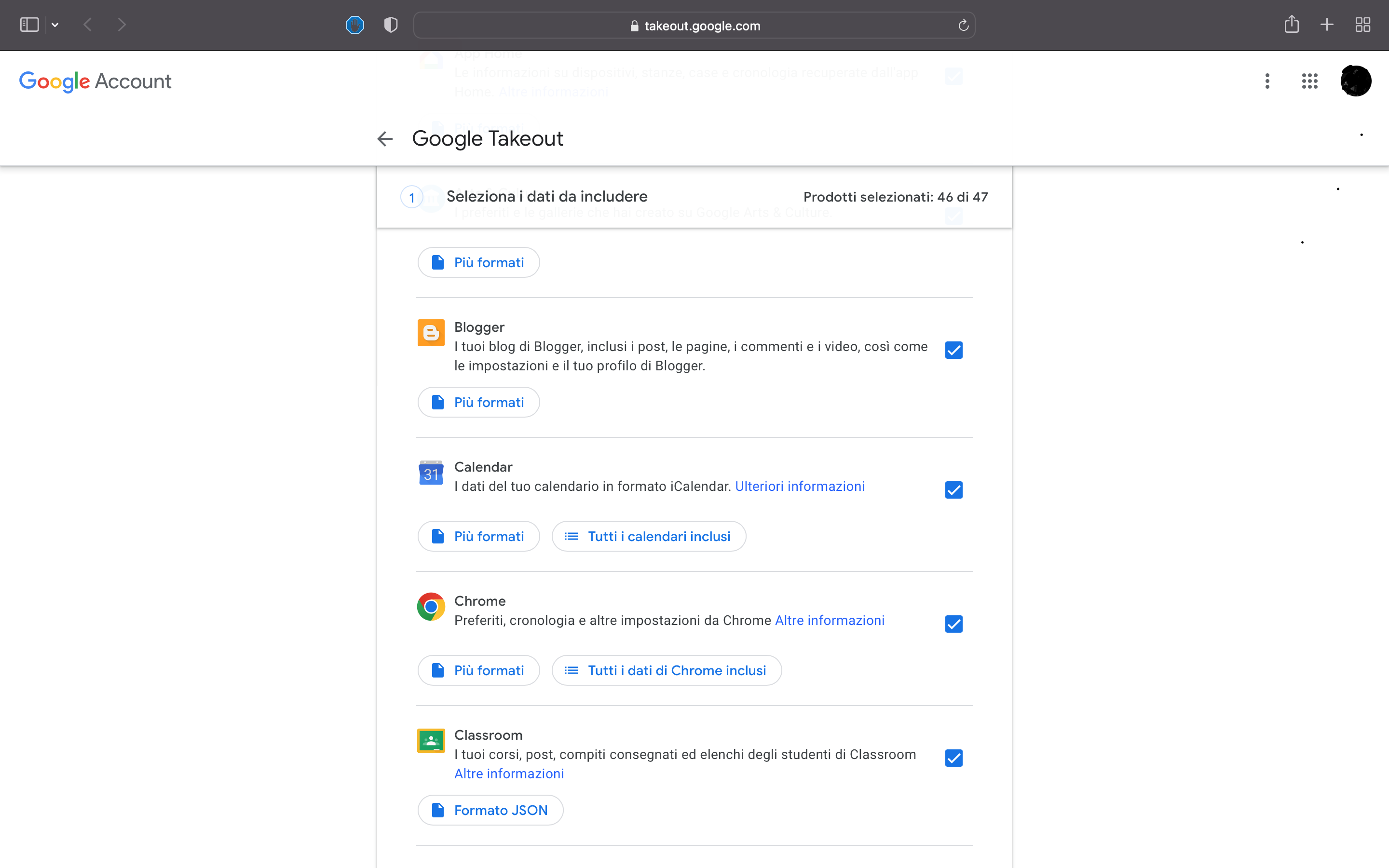The width and height of the screenshot is (1389, 868).
Task: Click the Calendar app icon
Action: point(431,473)
